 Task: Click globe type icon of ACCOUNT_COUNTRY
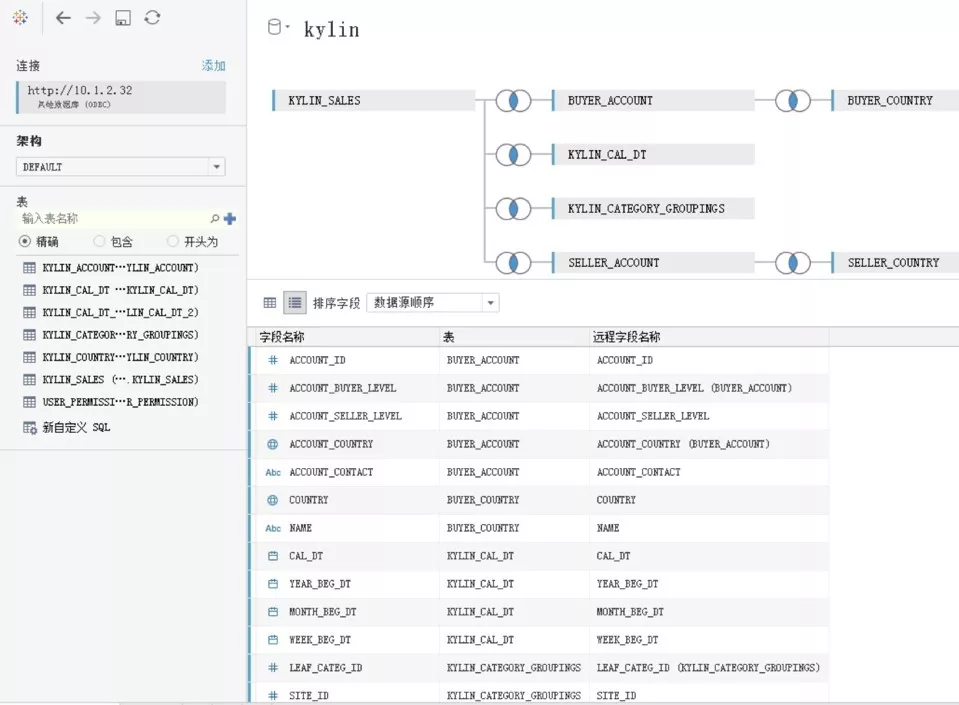[273, 444]
